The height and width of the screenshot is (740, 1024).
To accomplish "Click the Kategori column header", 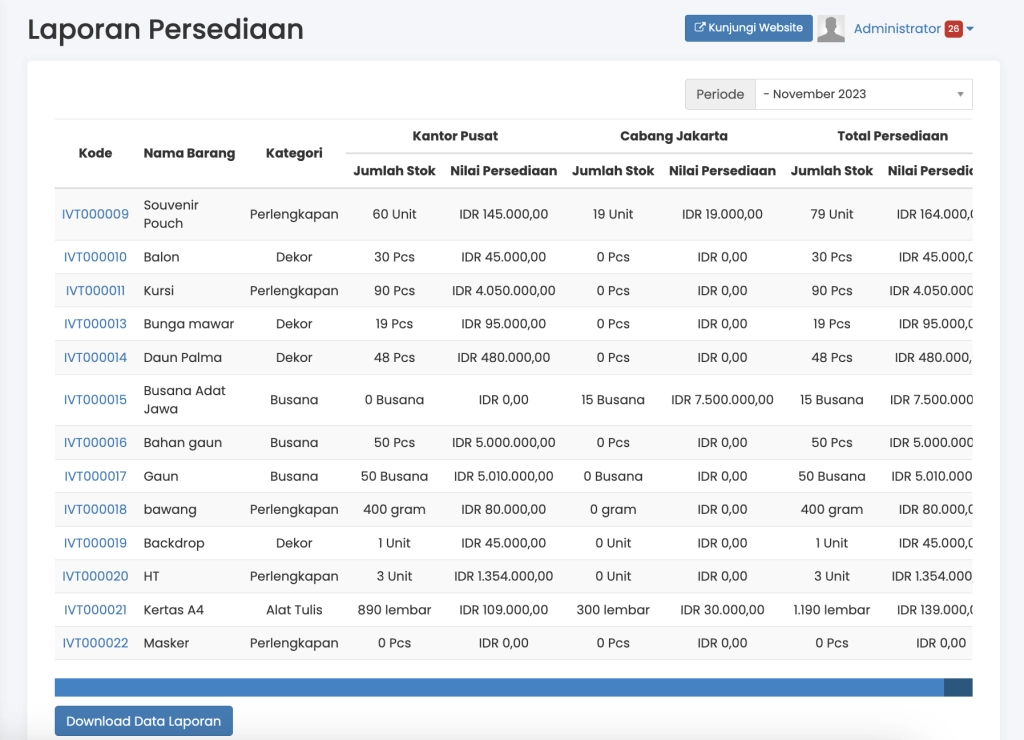I will (294, 153).
